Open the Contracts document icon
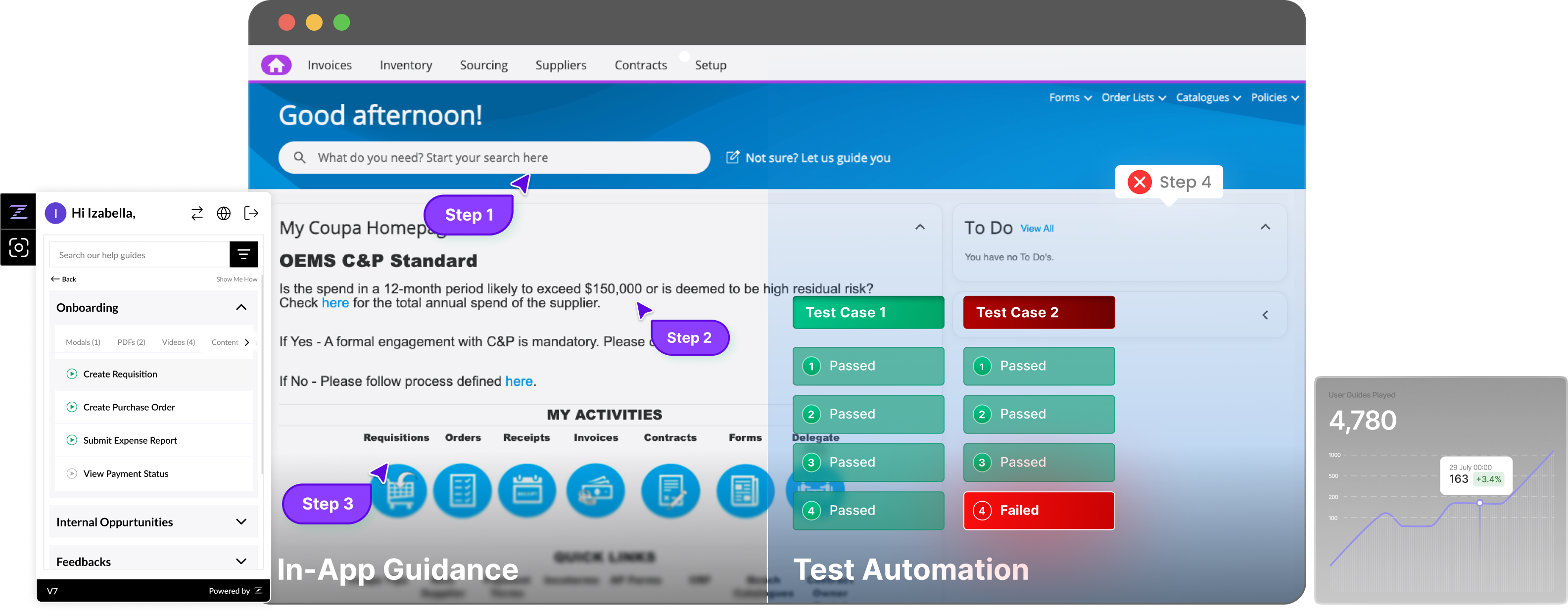The width and height of the screenshot is (1568, 613). tap(670, 491)
